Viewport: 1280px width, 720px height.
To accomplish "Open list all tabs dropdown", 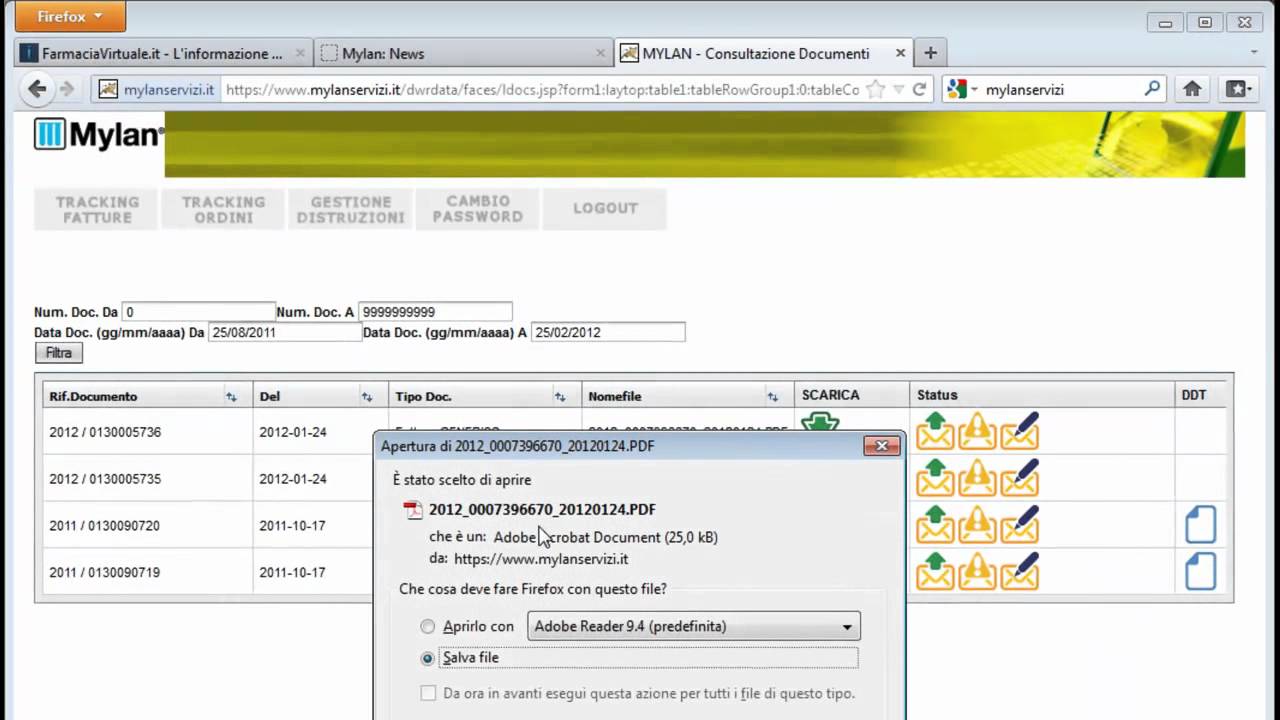I will point(1254,52).
